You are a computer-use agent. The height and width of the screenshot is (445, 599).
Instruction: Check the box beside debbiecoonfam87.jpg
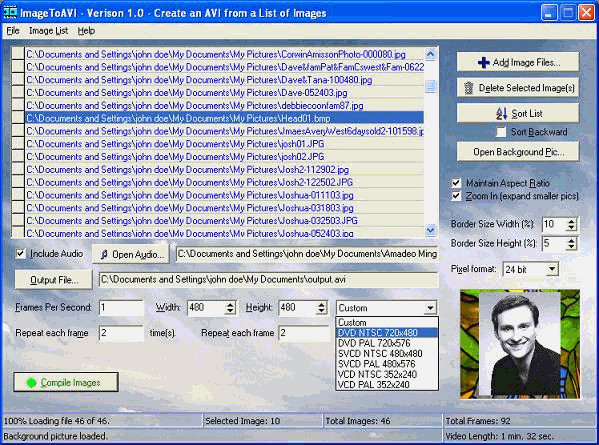[18, 105]
